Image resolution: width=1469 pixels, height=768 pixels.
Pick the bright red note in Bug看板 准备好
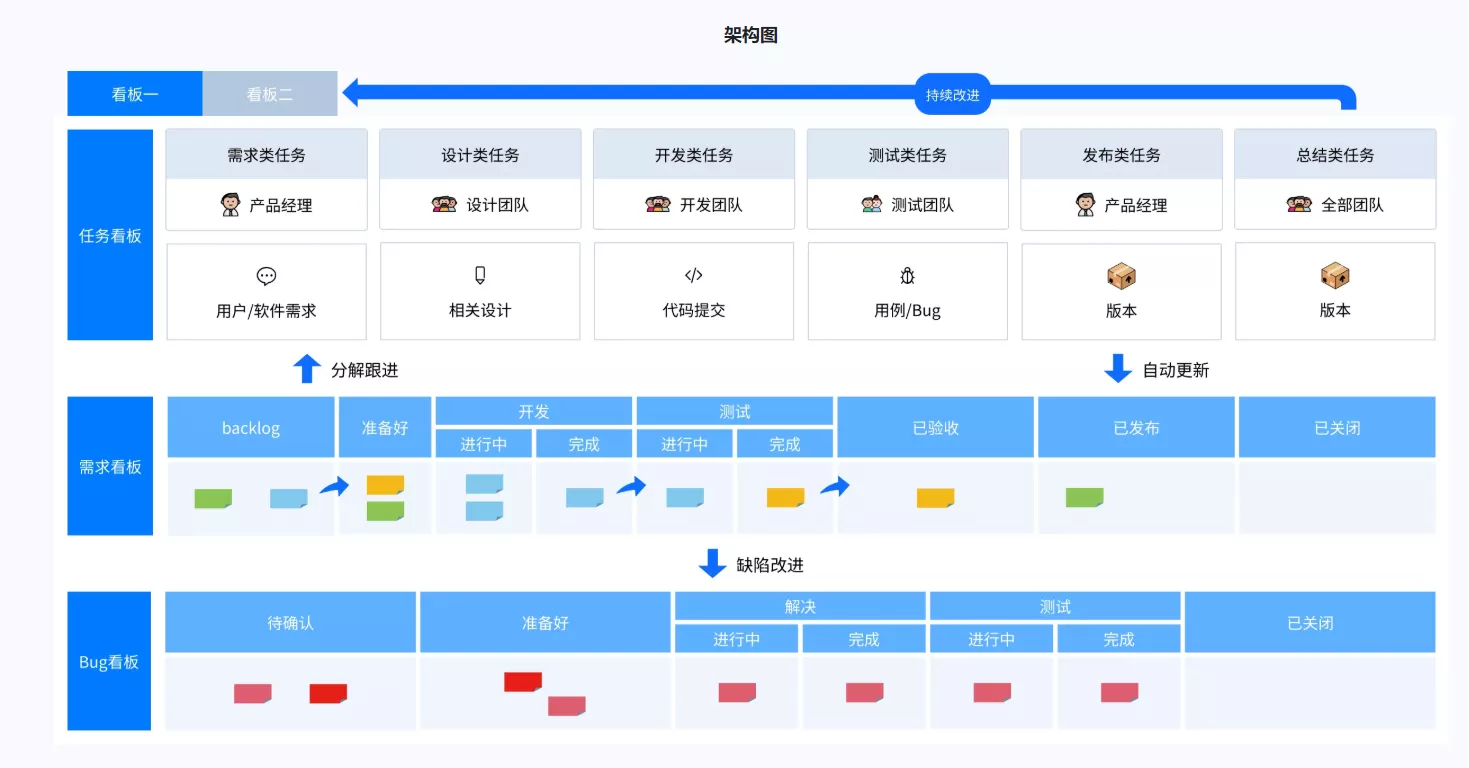[523, 682]
